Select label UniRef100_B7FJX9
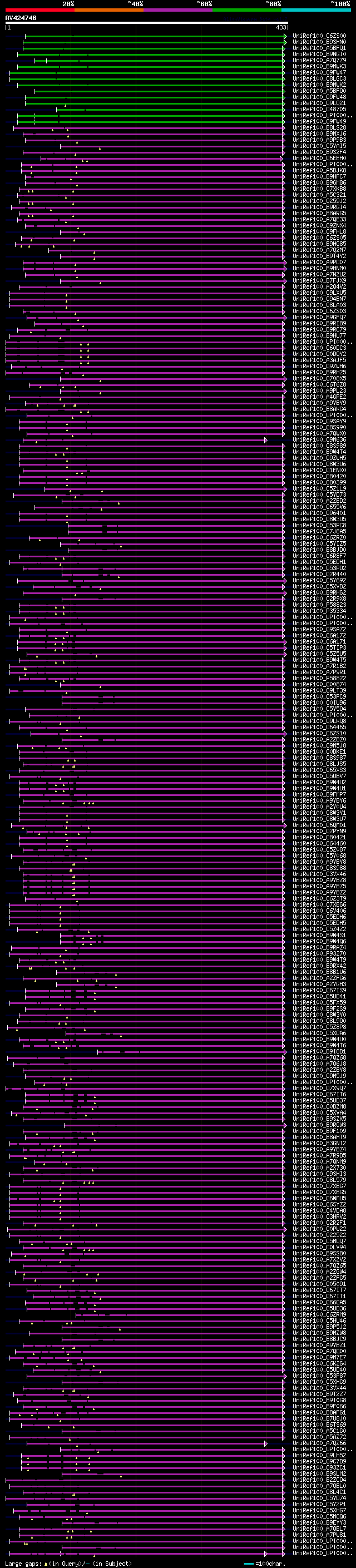The image size is (356, 1568). click(319, 281)
